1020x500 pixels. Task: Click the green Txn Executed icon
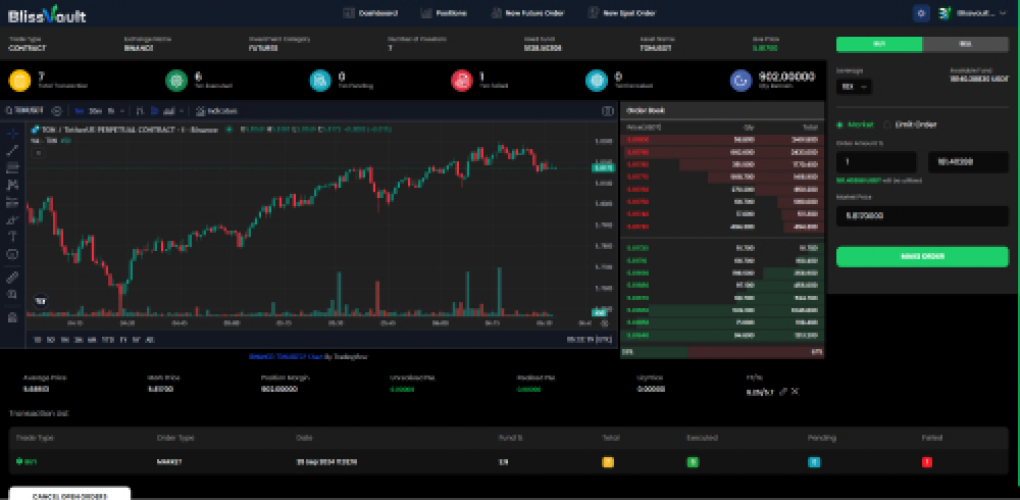[176, 81]
